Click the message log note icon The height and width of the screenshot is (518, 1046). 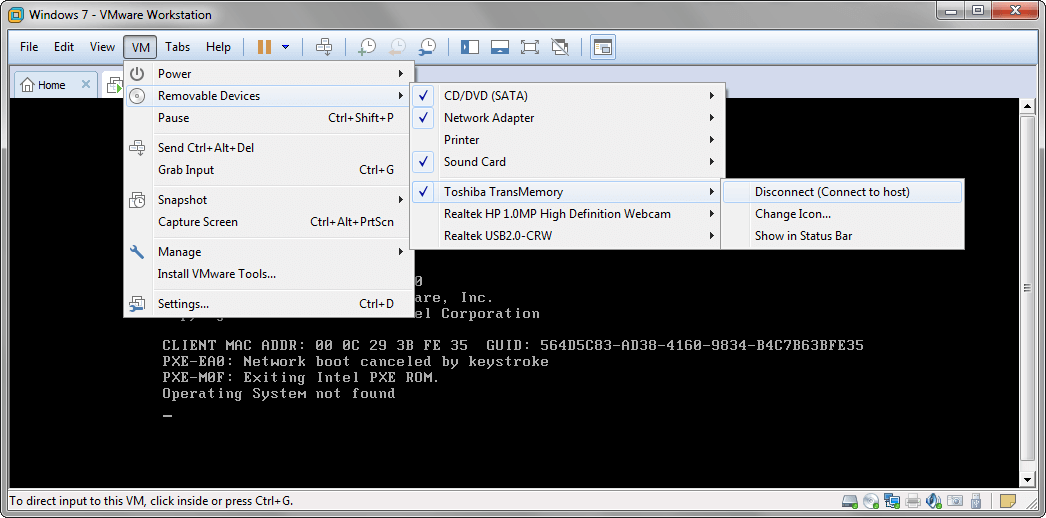click(1008, 500)
